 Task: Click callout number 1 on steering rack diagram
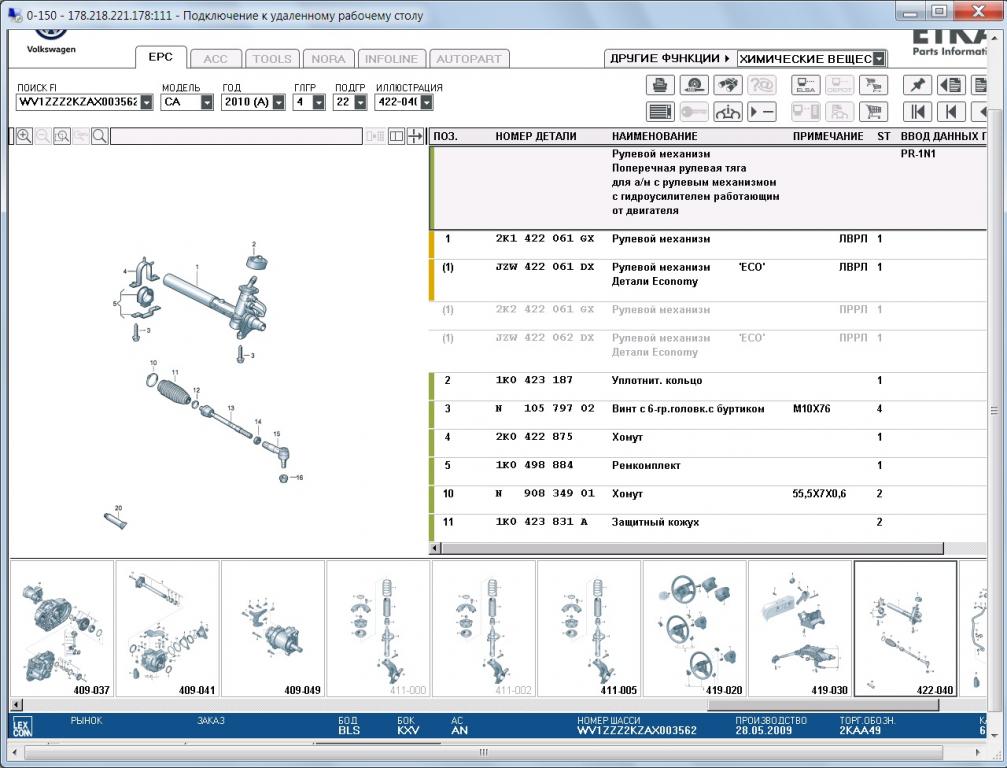point(197,267)
